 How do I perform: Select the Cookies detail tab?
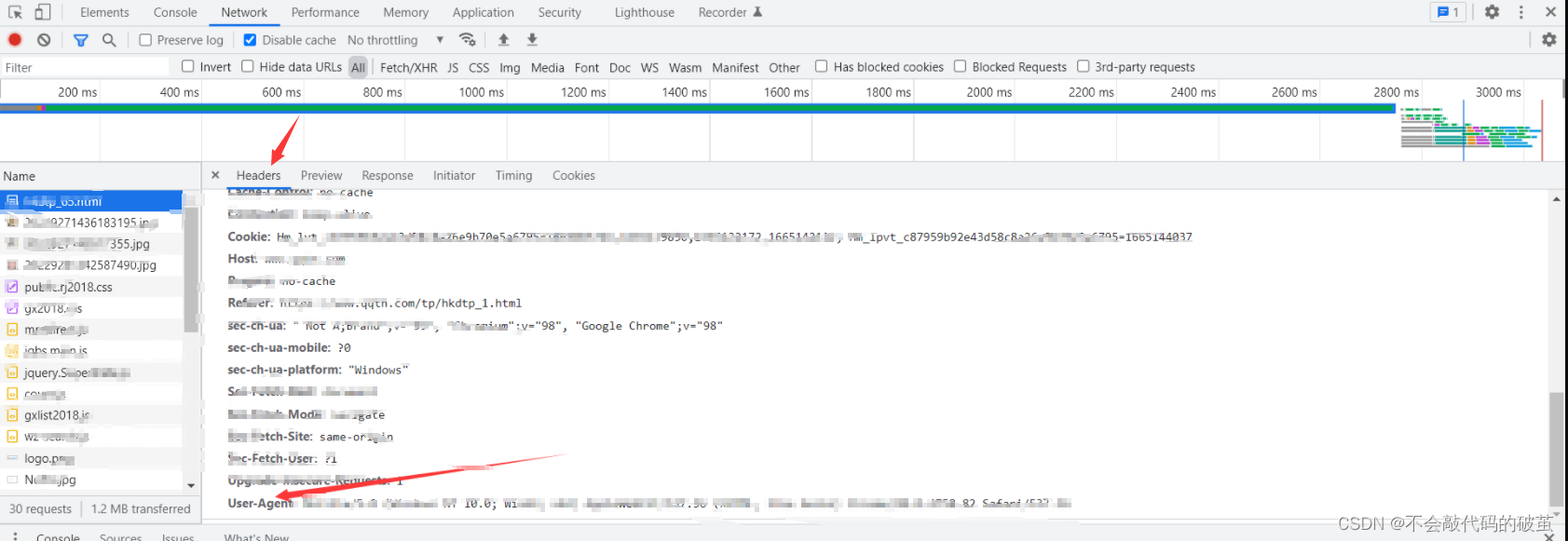point(573,175)
